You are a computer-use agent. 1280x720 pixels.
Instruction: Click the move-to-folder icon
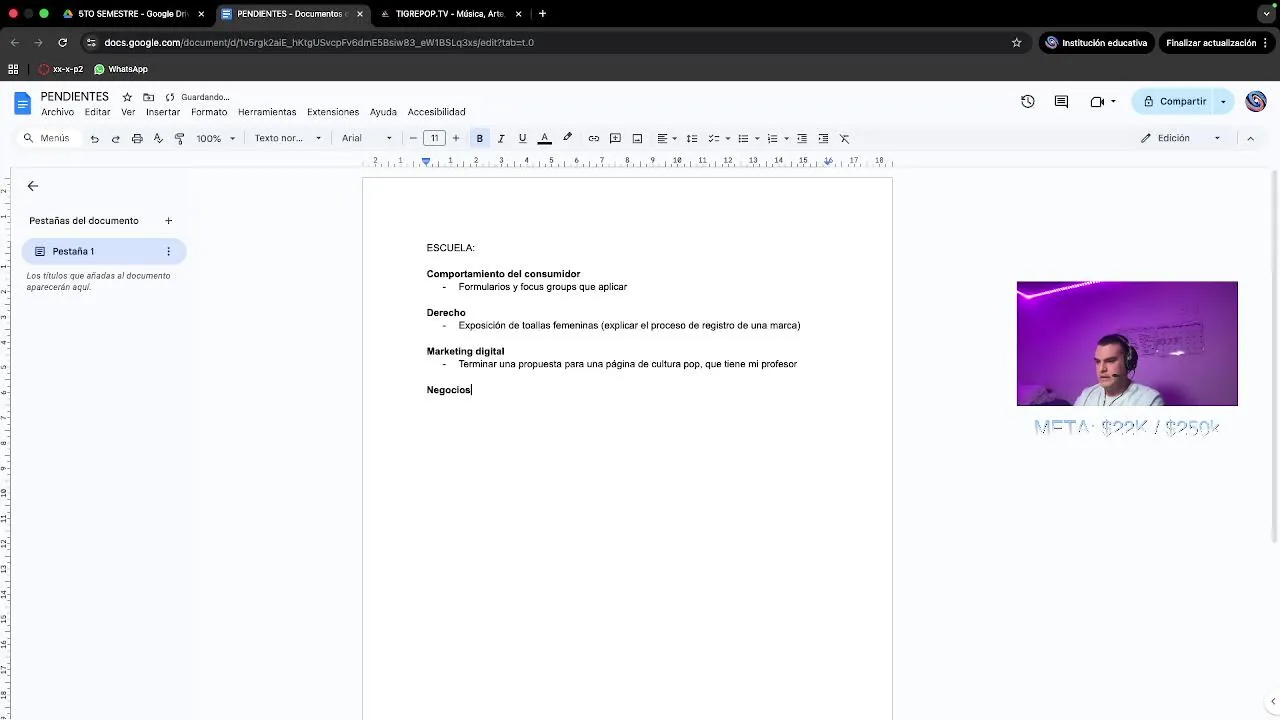(148, 97)
